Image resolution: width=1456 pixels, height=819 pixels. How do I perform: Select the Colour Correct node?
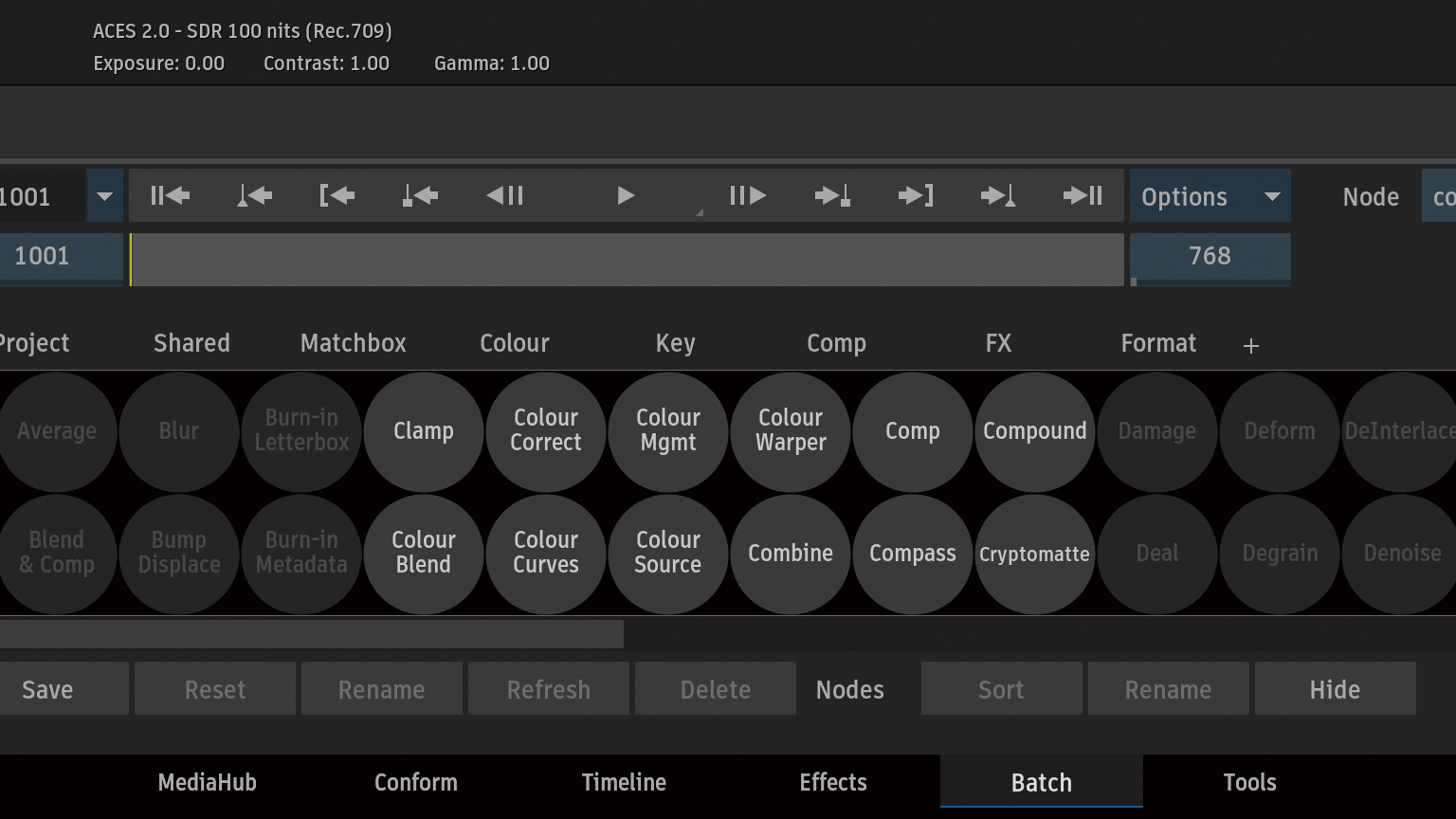coord(546,430)
